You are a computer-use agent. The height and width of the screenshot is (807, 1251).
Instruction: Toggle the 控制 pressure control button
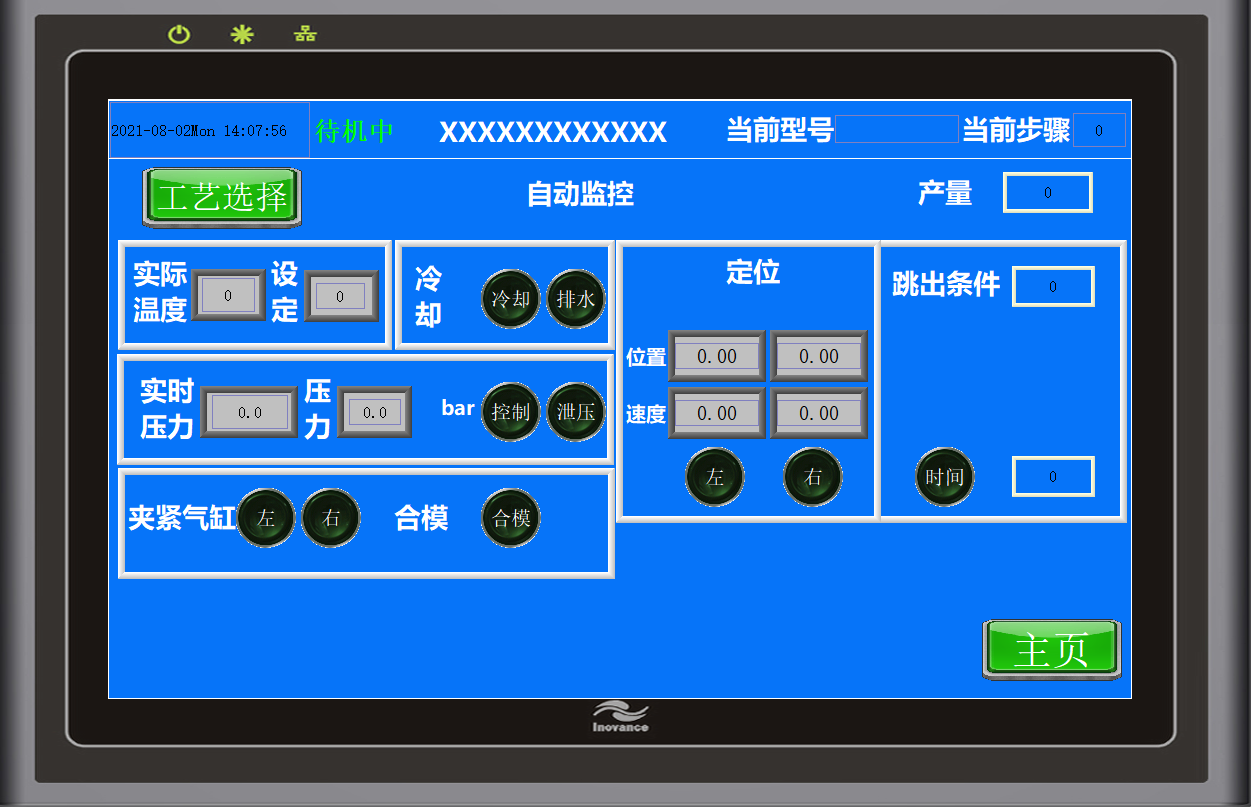511,412
